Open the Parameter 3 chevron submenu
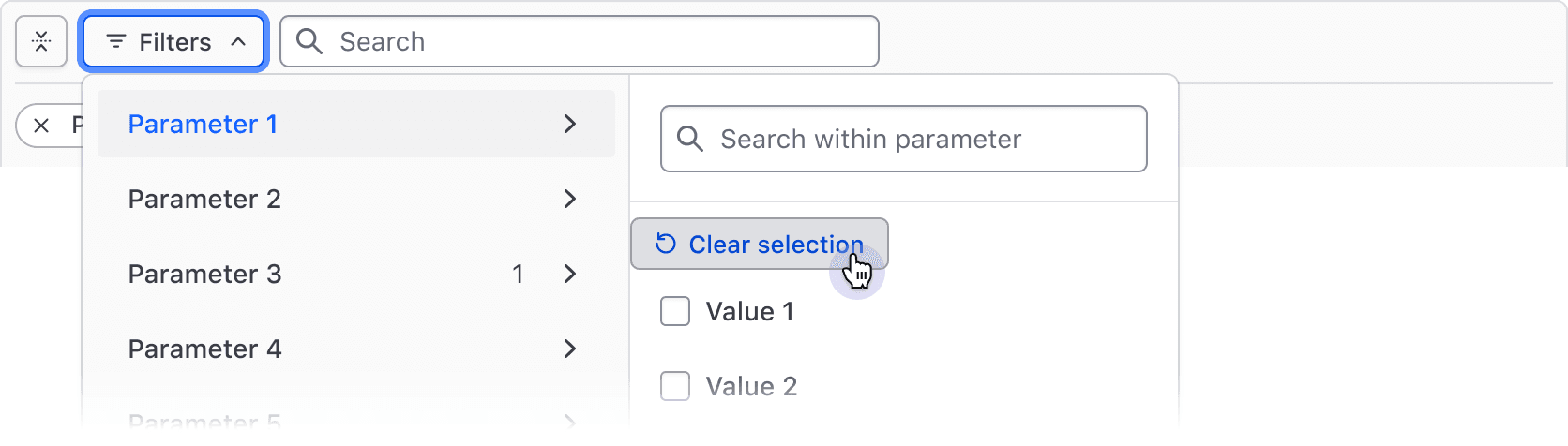The height and width of the screenshot is (446, 1568). click(x=569, y=274)
